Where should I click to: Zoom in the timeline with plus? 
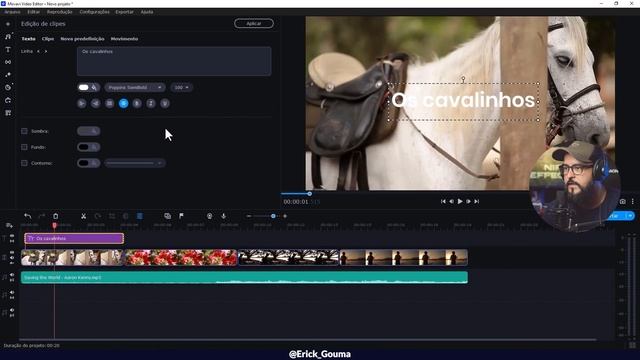click(285, 216)
